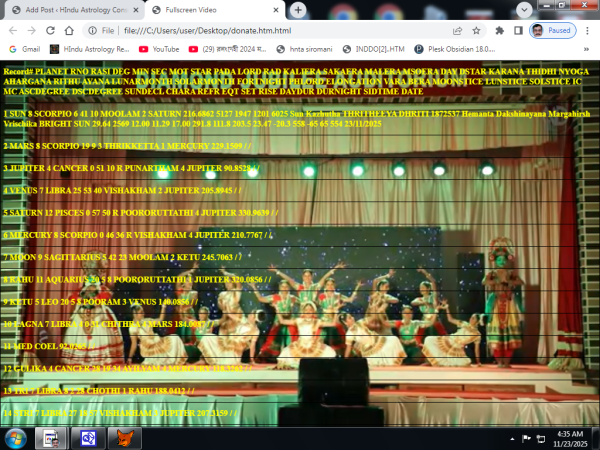Click the share page icon in address bar
Screen dimensions: 600x450
pyautogui.click(x=456, y=30)
